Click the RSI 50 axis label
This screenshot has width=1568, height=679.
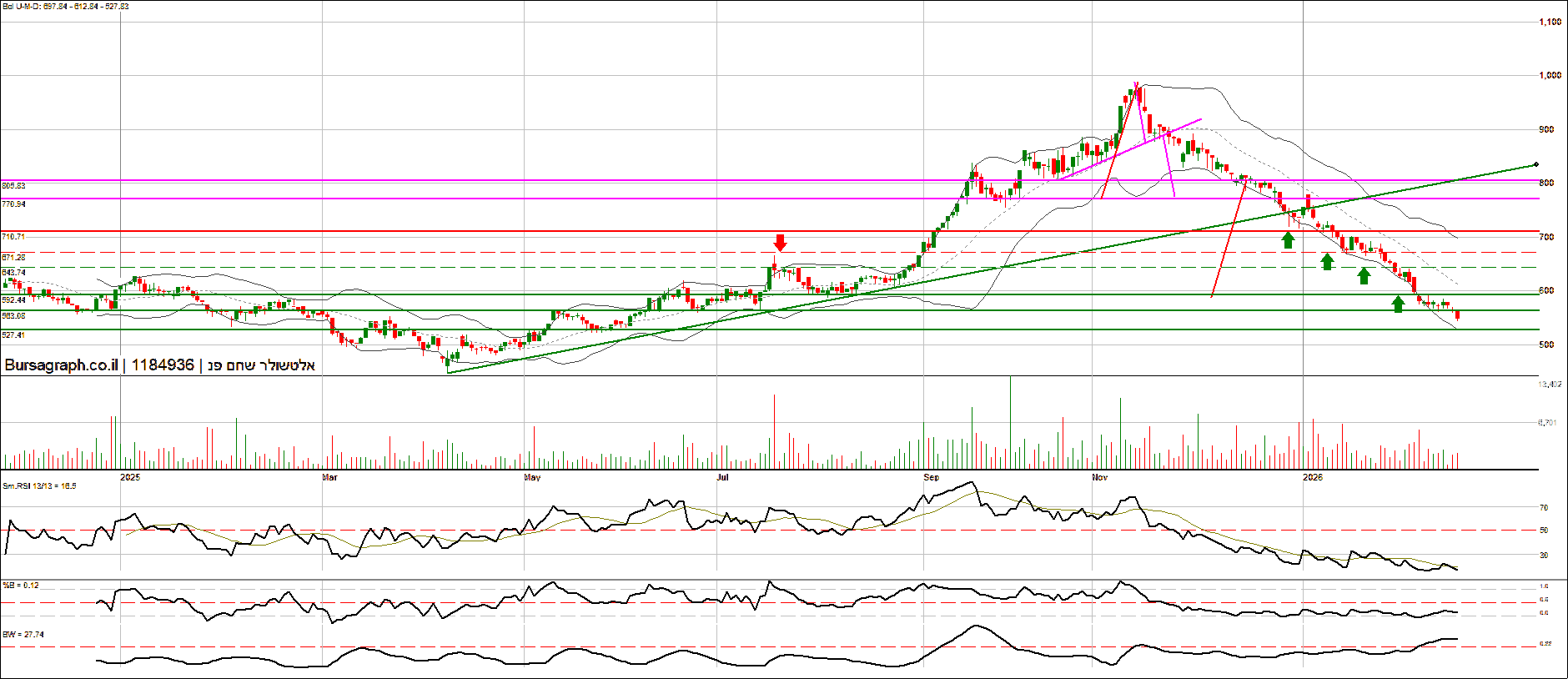[x=1544, y=530]
